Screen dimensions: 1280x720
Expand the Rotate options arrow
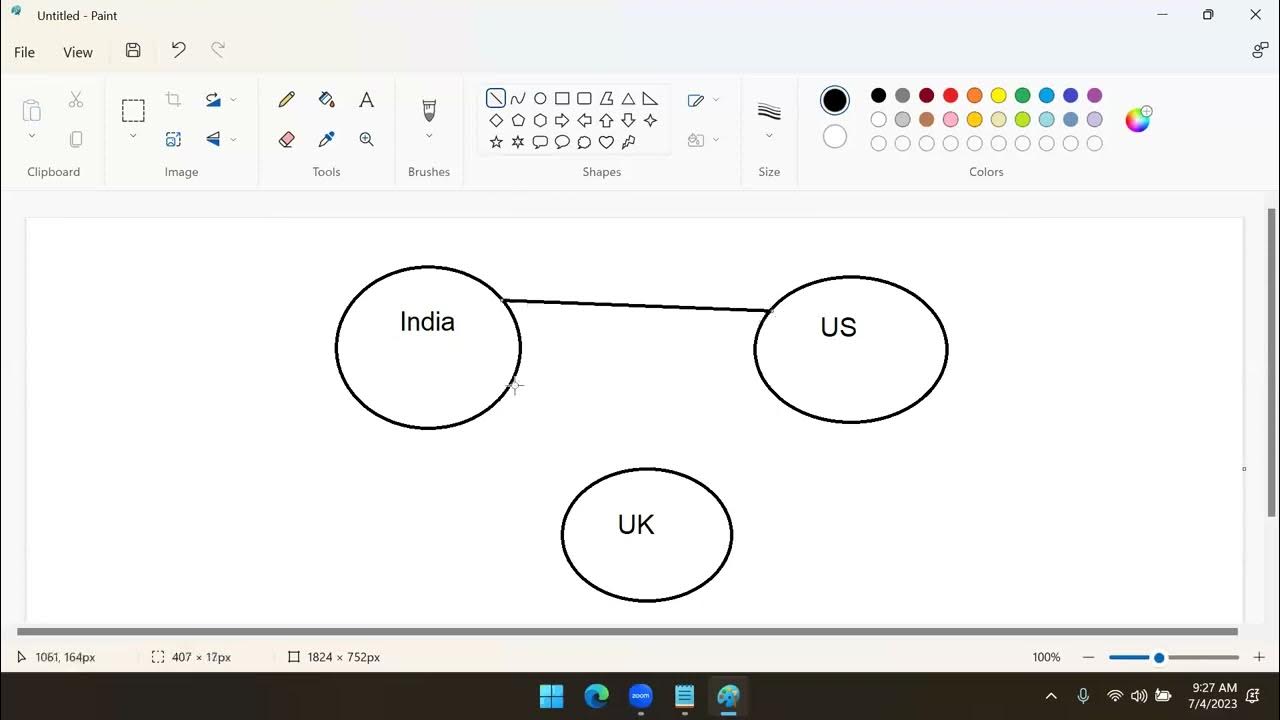point(233,99)
